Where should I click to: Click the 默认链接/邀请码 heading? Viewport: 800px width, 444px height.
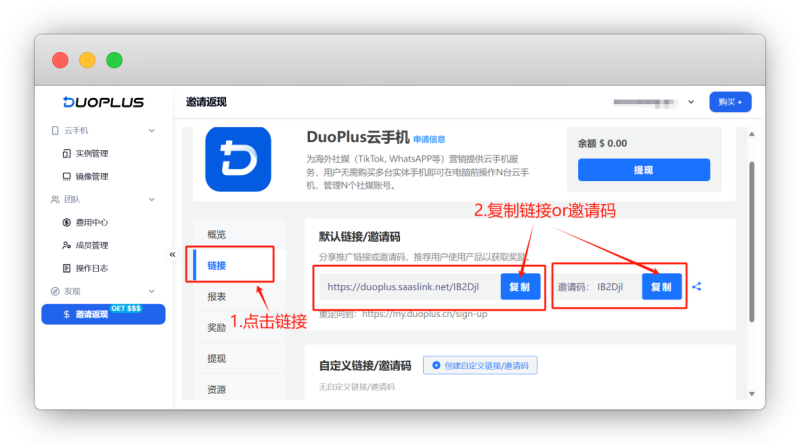[359, 237]
